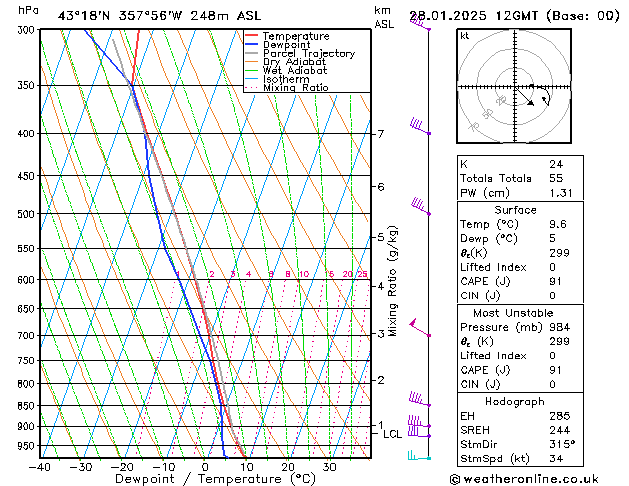Click the Most Unstable section heading
Viewport: 629px width, 486px height.
click(513, 313)
